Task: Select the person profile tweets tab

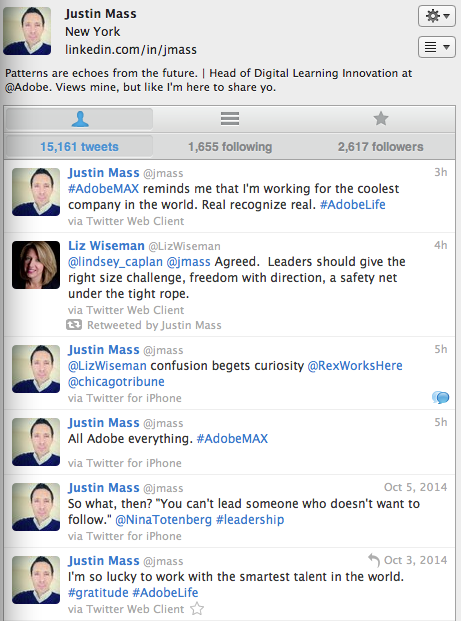Action: [x=79, y=118]
